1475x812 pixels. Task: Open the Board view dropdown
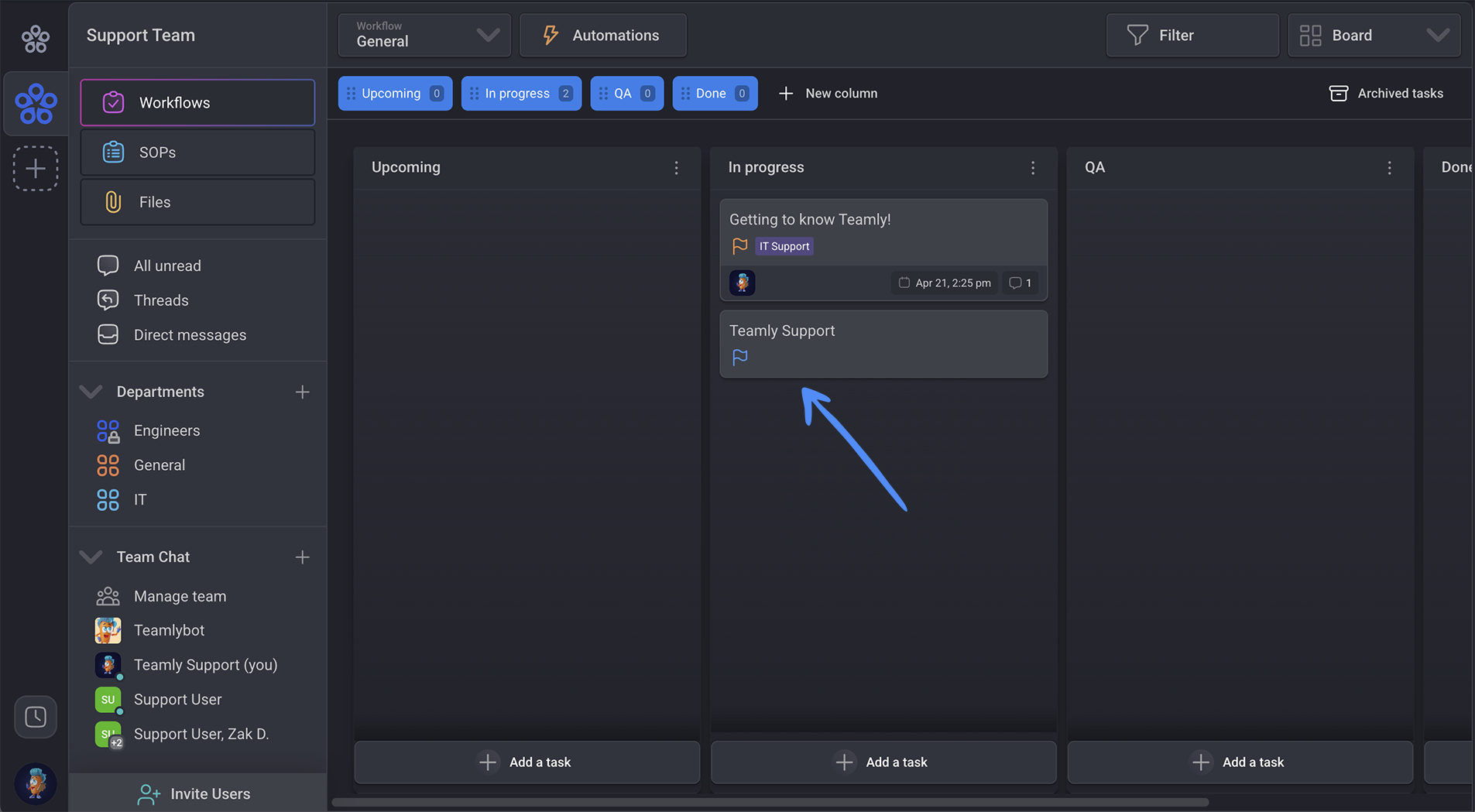pos(1374,35)
